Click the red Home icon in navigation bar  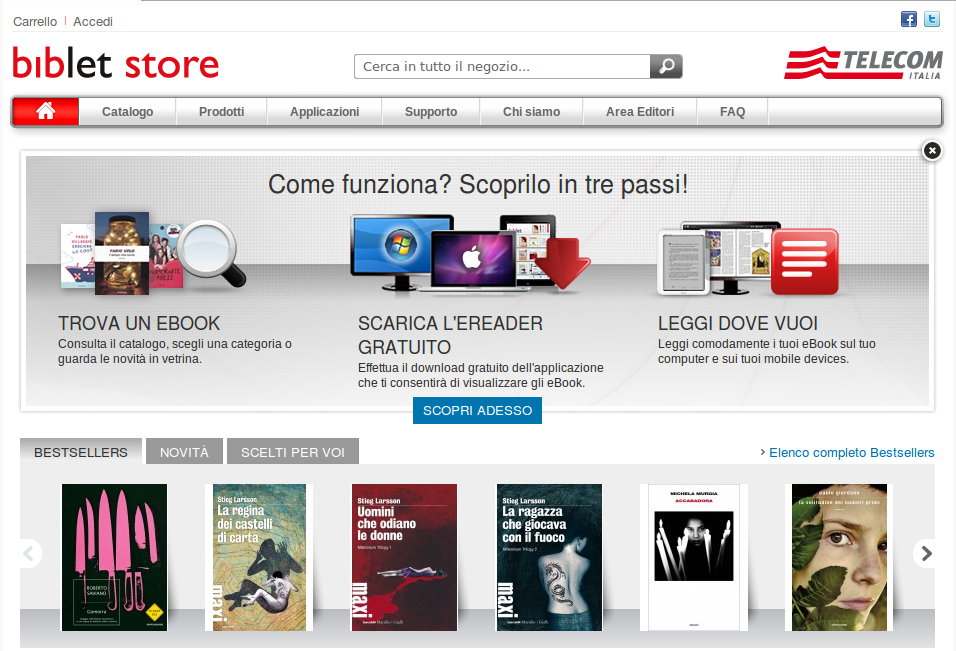45,111
